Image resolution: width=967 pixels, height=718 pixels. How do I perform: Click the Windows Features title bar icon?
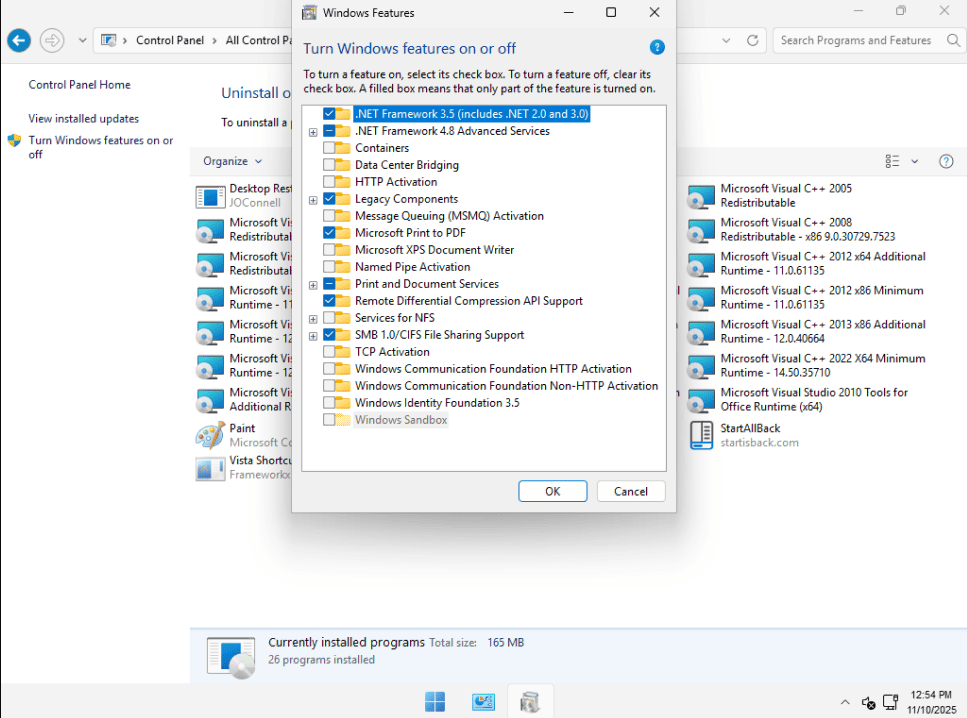click(309, 12)
